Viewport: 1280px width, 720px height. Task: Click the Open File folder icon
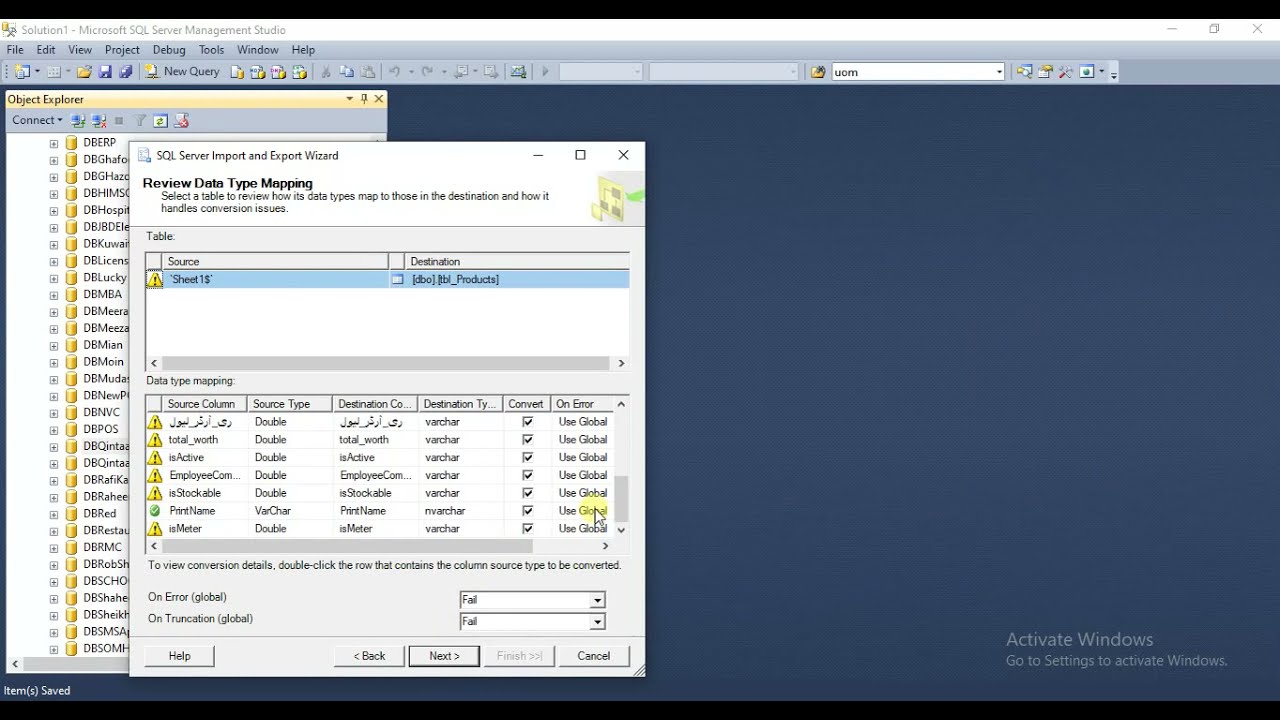click(84, 72)
